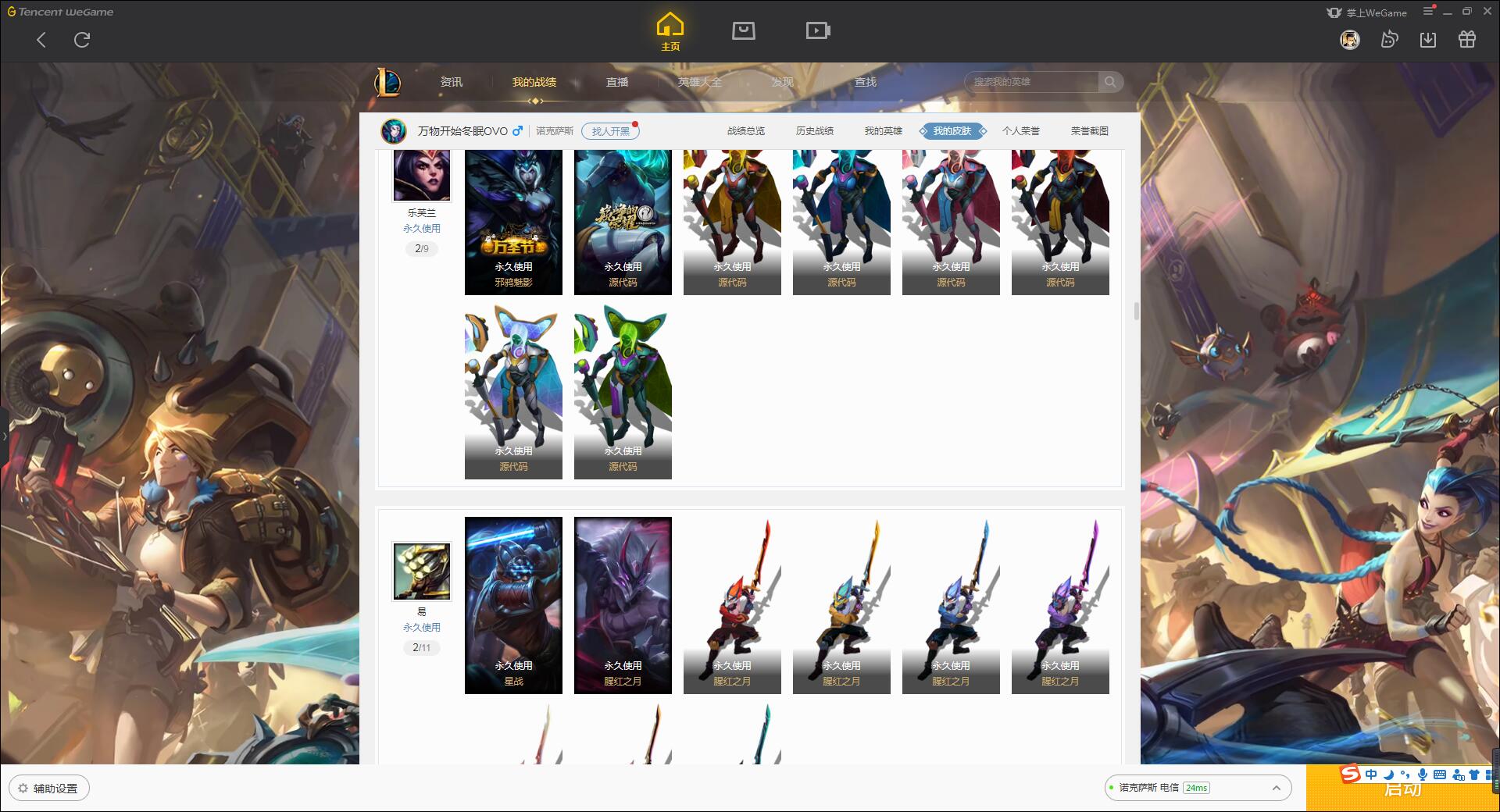Open the 主页 home tab icon
The width and height of the screenshot is (1500, 812).
[x=670, y=32]
